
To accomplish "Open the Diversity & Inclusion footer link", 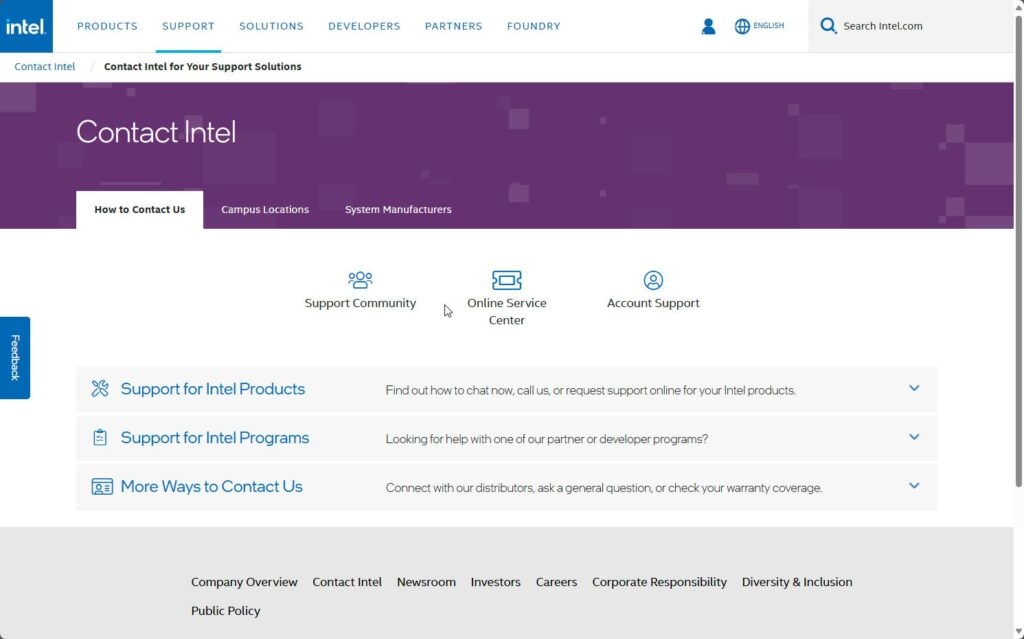I will click(797, 582).
